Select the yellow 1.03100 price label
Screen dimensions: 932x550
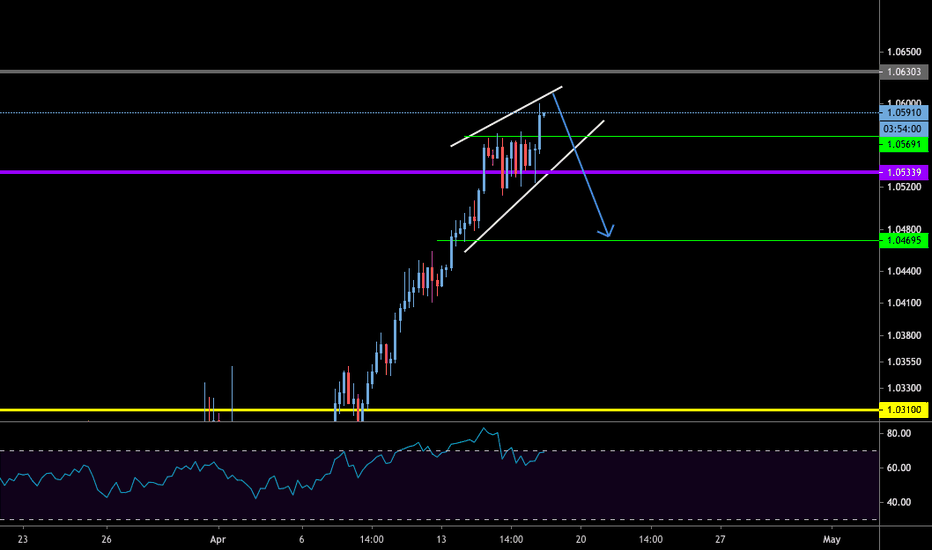point(903,410)
